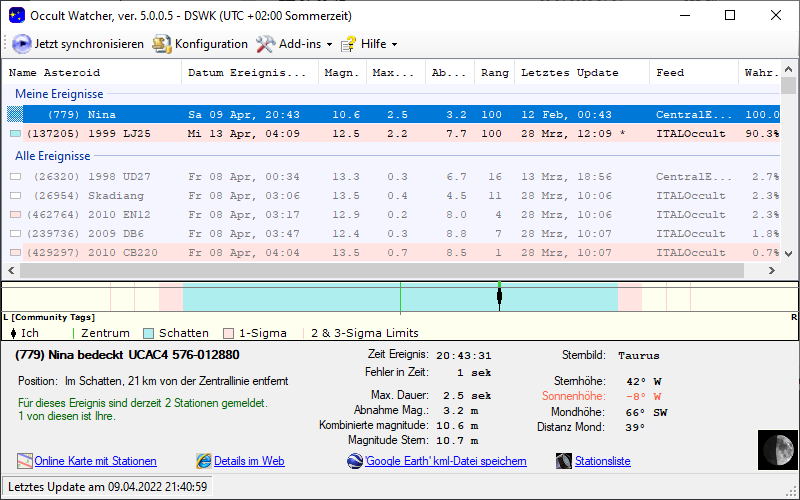800x500 pixels.
Task: Click the Stationsliste telescope icon
Action: (564, 461)
